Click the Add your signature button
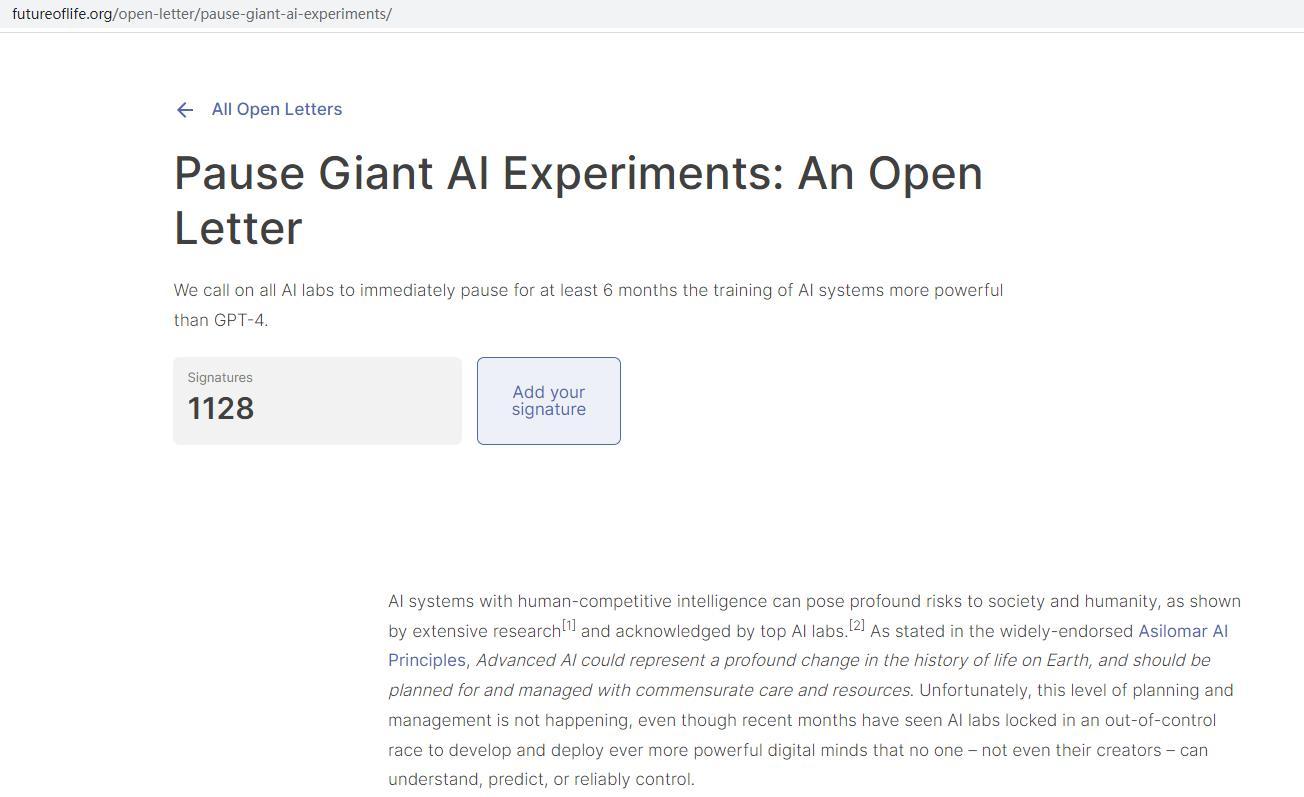The height and width of the screenshot is (797, 1304). point(549,401)
